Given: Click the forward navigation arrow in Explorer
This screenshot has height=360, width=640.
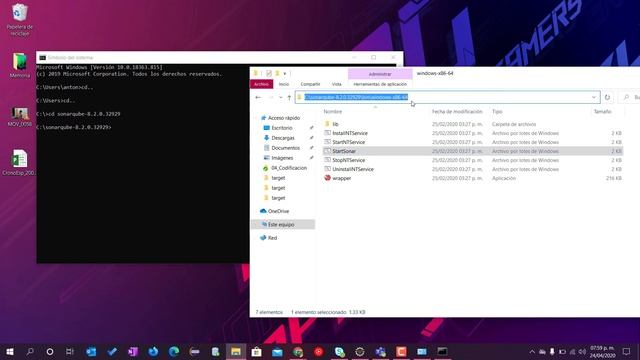Looking at the screenshot, I should click(271, 97).
